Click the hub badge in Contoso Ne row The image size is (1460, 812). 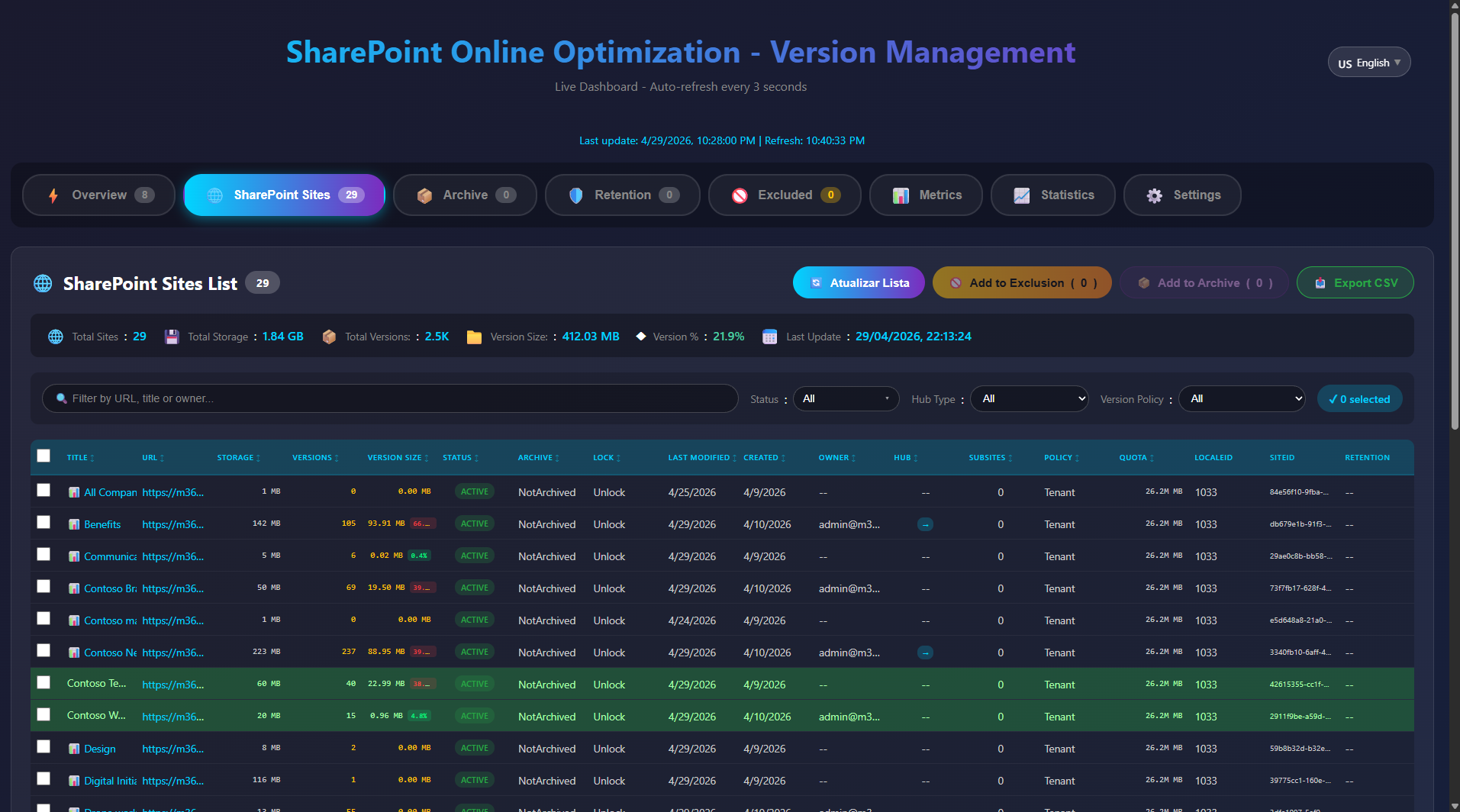pos(925,652)
